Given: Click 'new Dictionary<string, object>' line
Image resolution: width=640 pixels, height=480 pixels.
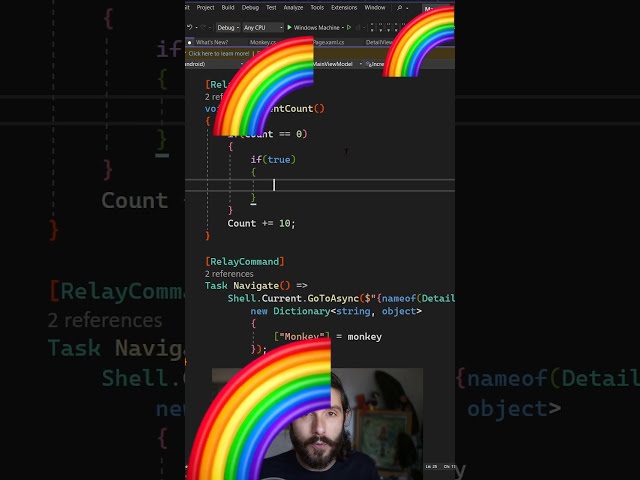Looking at the screenshot, I should coord(336,311).
